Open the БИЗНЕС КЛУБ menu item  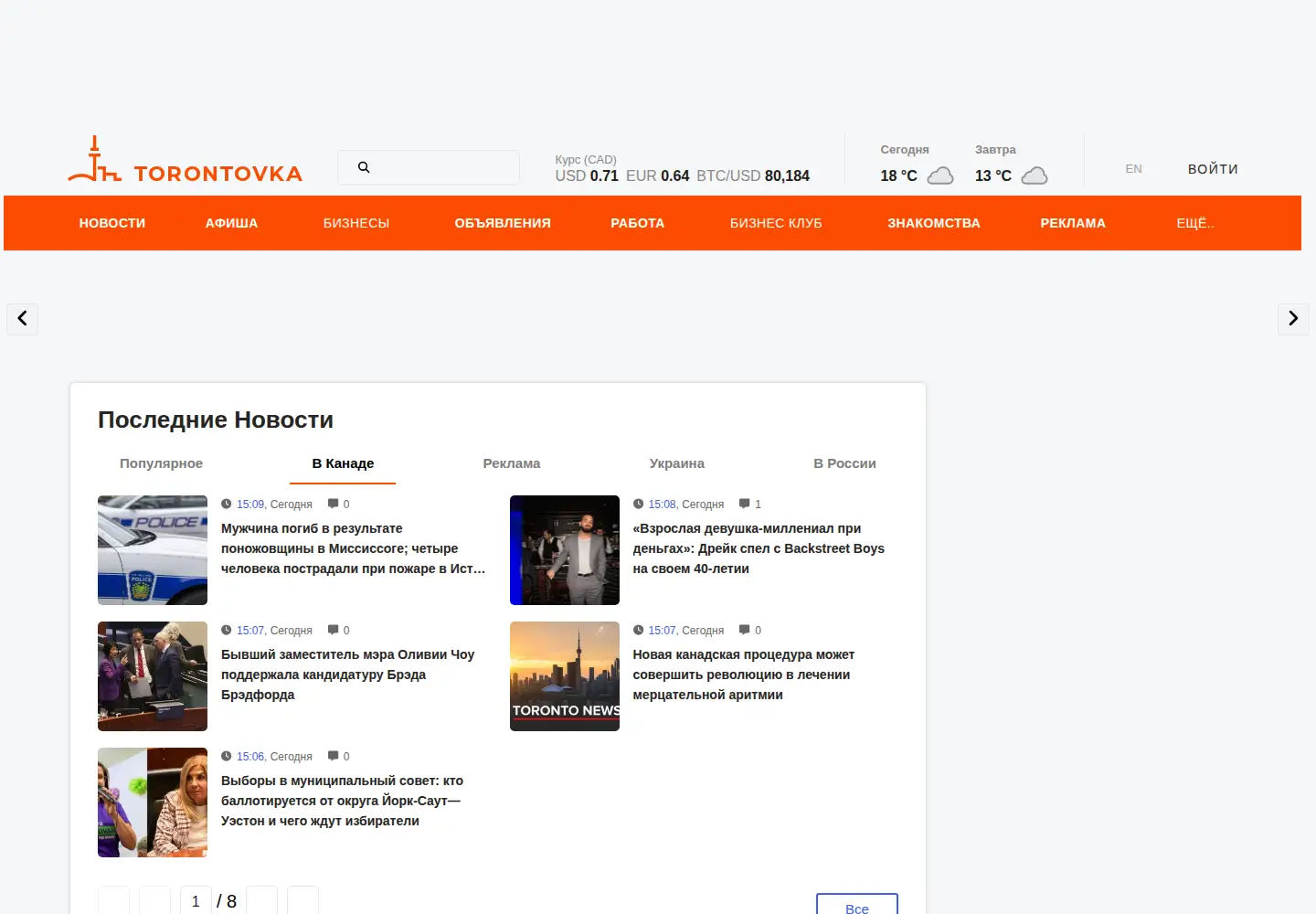point(776,223)
